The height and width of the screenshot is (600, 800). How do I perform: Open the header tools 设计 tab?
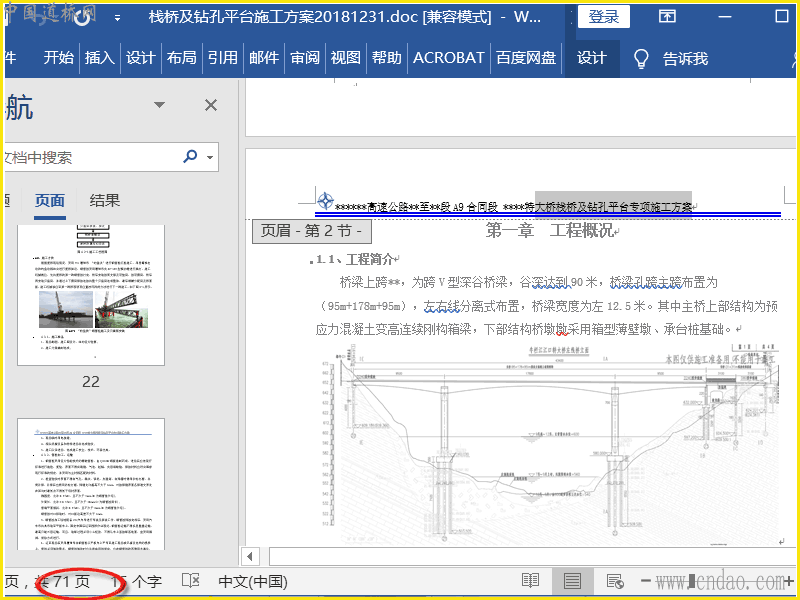click(x=592, y=58)
